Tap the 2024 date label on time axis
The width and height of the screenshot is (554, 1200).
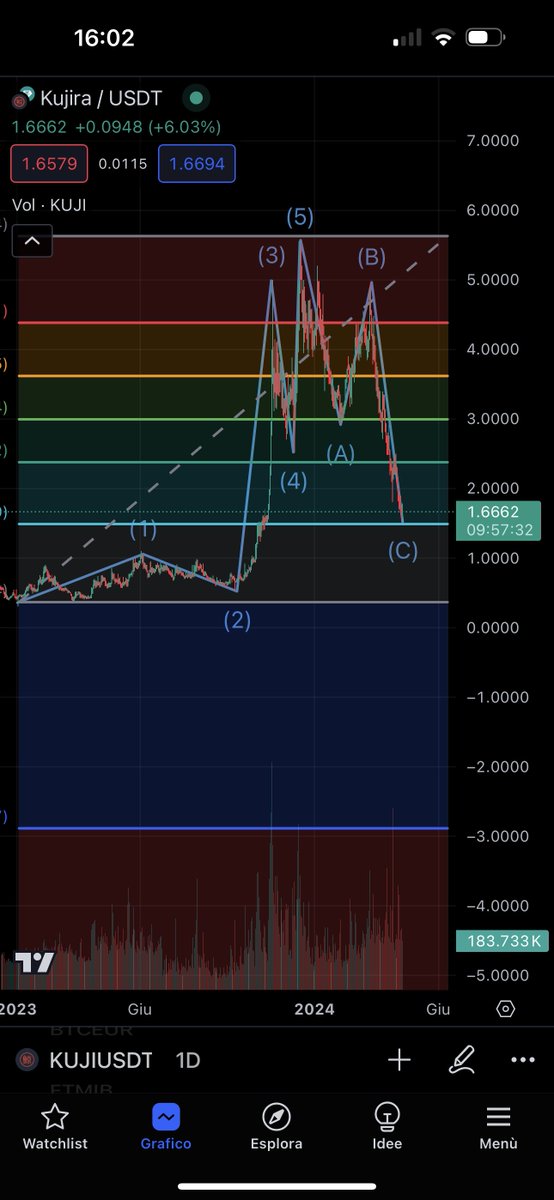point(314,1009)
